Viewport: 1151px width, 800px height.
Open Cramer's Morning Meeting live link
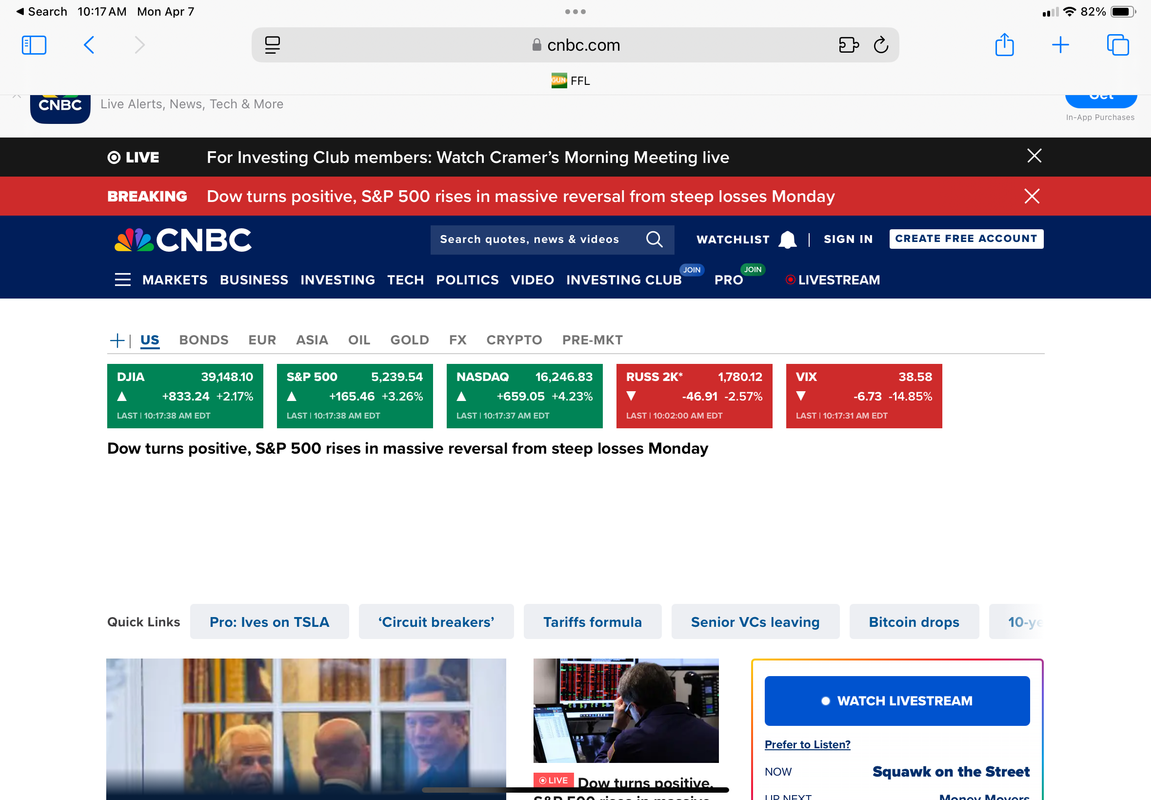[x=468, y=157]
